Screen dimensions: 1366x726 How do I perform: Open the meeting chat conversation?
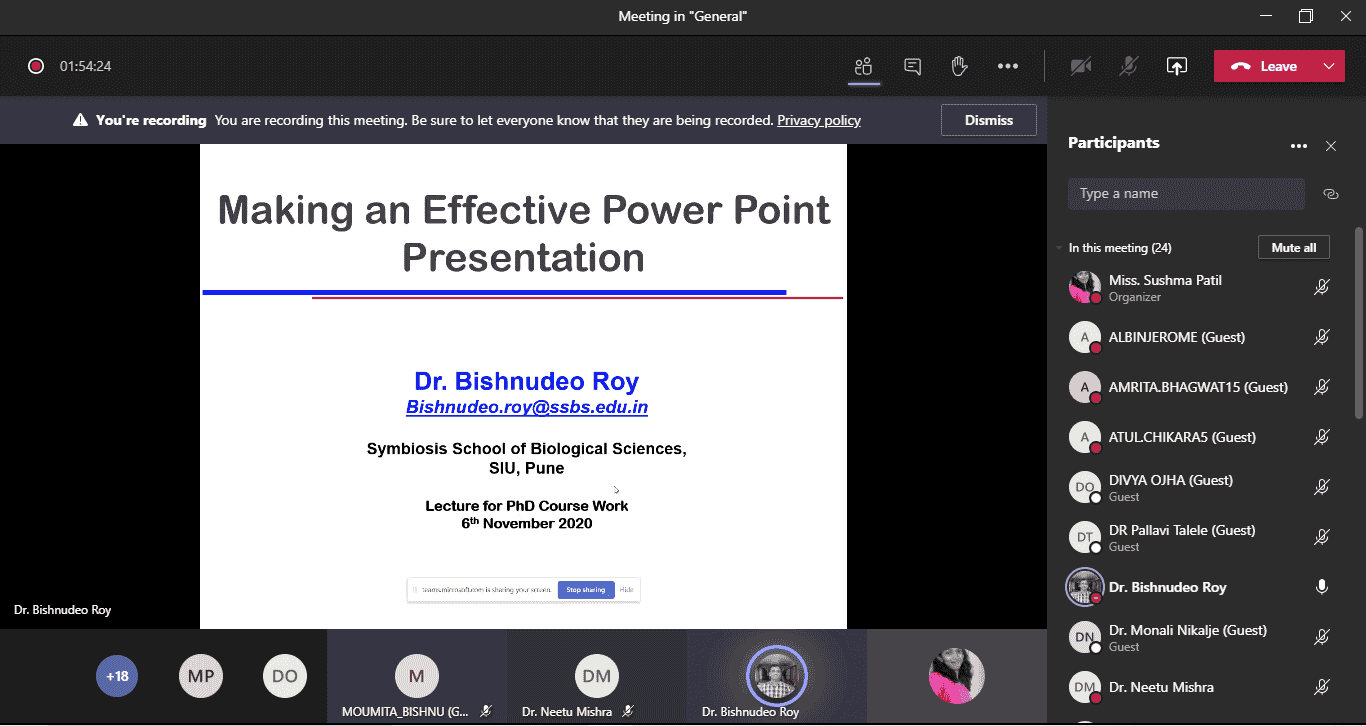(x=912, y=66)
